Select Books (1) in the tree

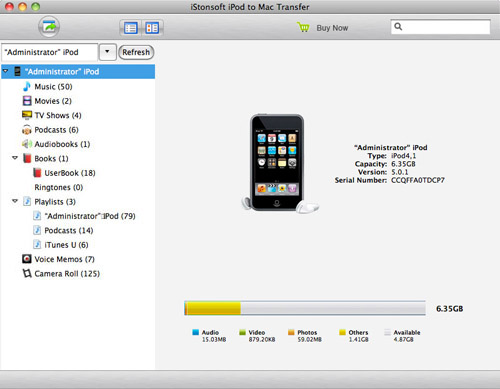tap(51, 159)
